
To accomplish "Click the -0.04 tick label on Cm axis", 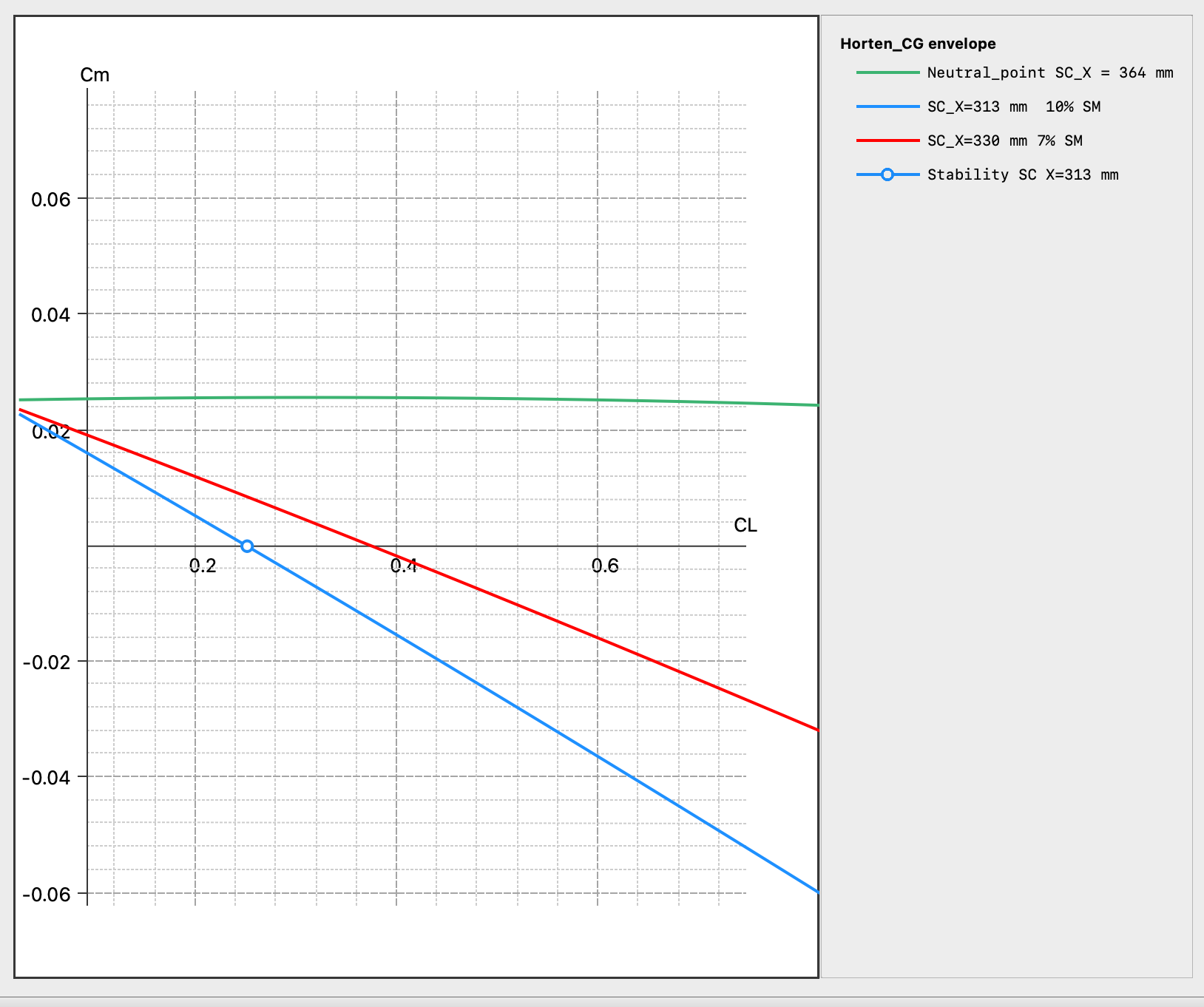I will pyautogui.click(x=46, y=778).
